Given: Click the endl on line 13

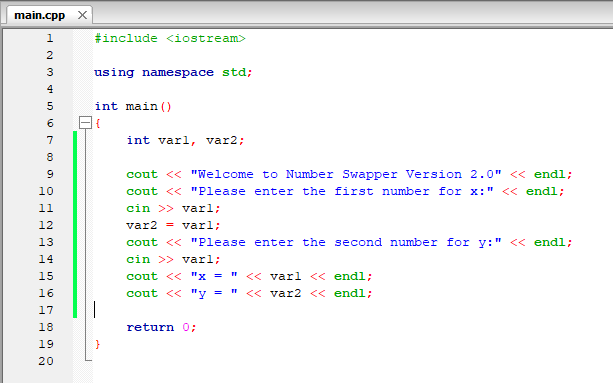Looking at the screenshot, I should pyautogui.click(x=549, y=242).
